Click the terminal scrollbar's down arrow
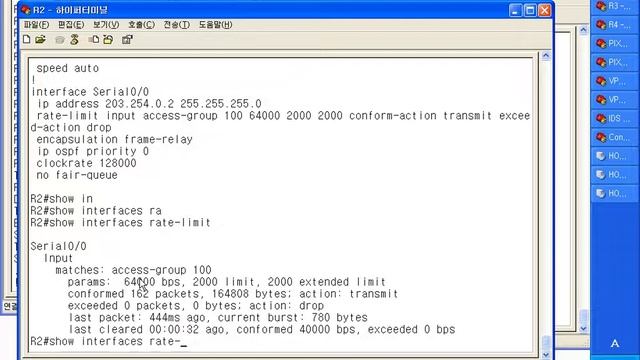 546,355
